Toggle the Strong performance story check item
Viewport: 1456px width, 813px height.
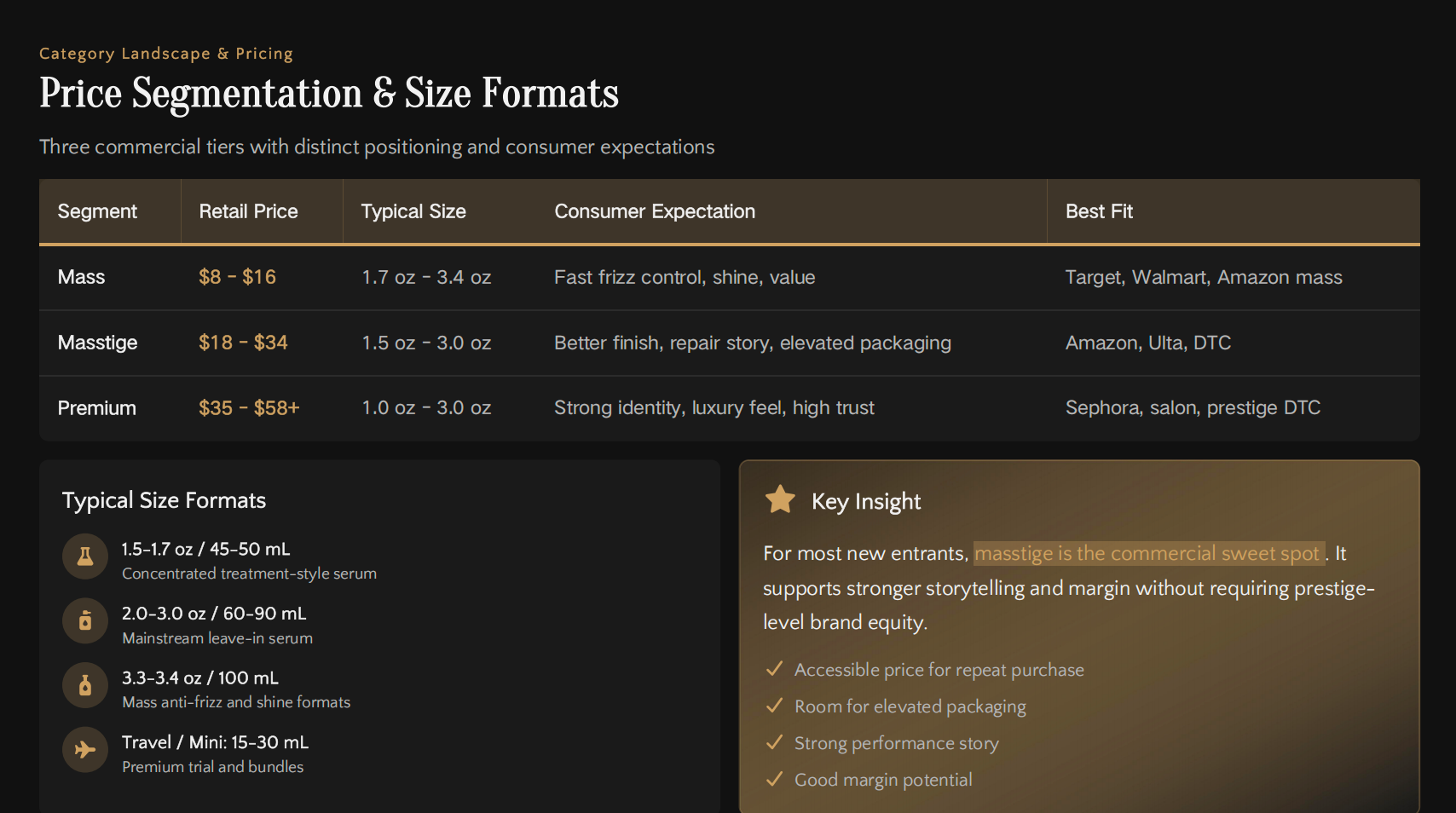click(x=774, y=743)
